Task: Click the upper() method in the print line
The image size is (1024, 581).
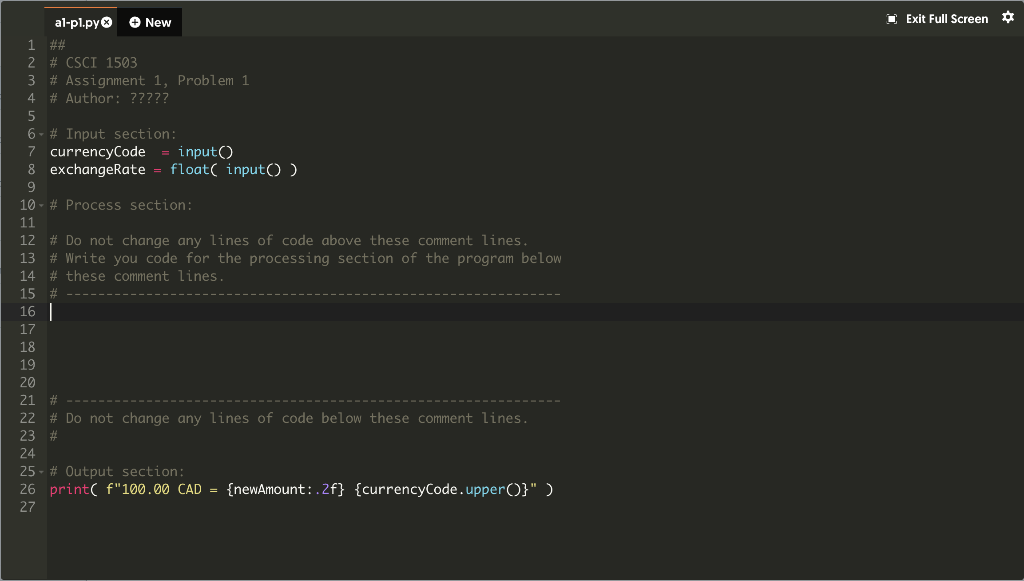Action: click(485, 489)
